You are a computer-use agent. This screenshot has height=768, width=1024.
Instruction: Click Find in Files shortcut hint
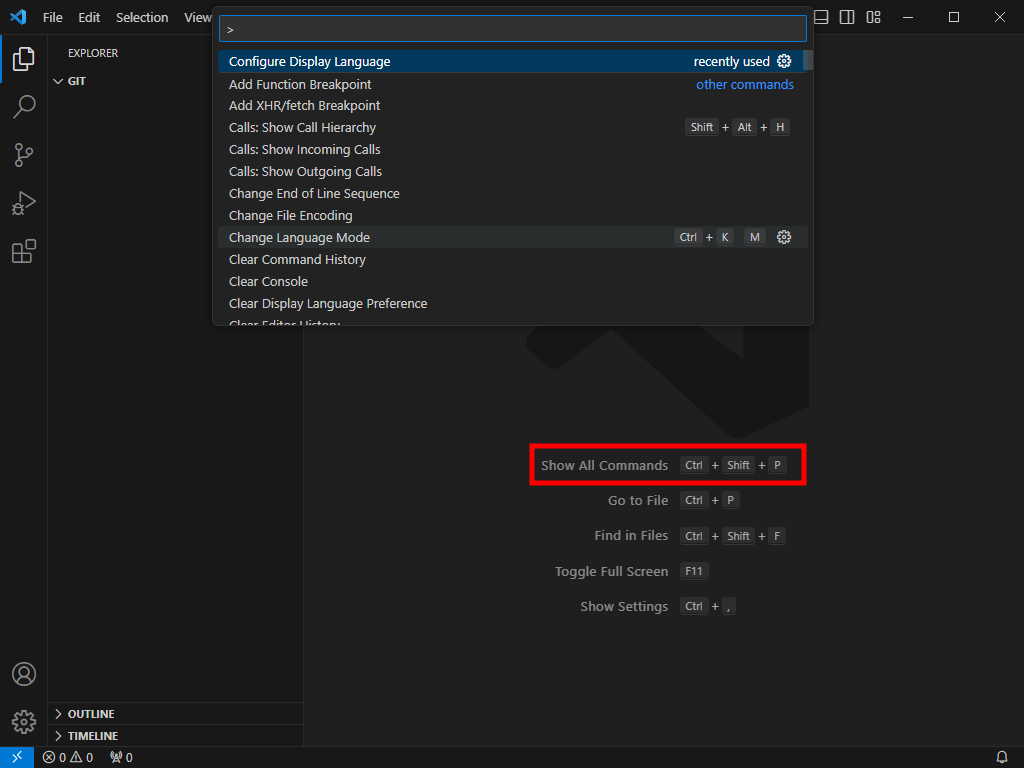(x=690, y=536)
